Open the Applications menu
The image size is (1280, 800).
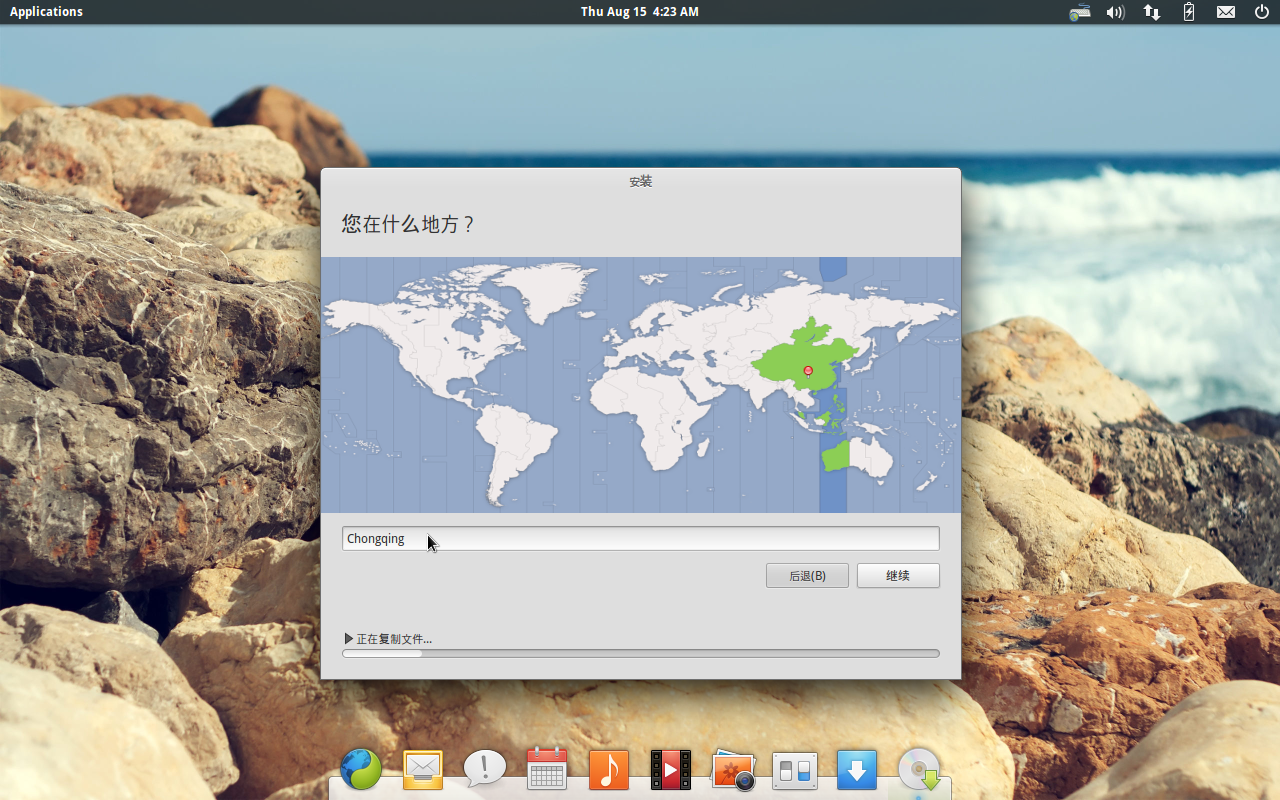pos(46,12)
